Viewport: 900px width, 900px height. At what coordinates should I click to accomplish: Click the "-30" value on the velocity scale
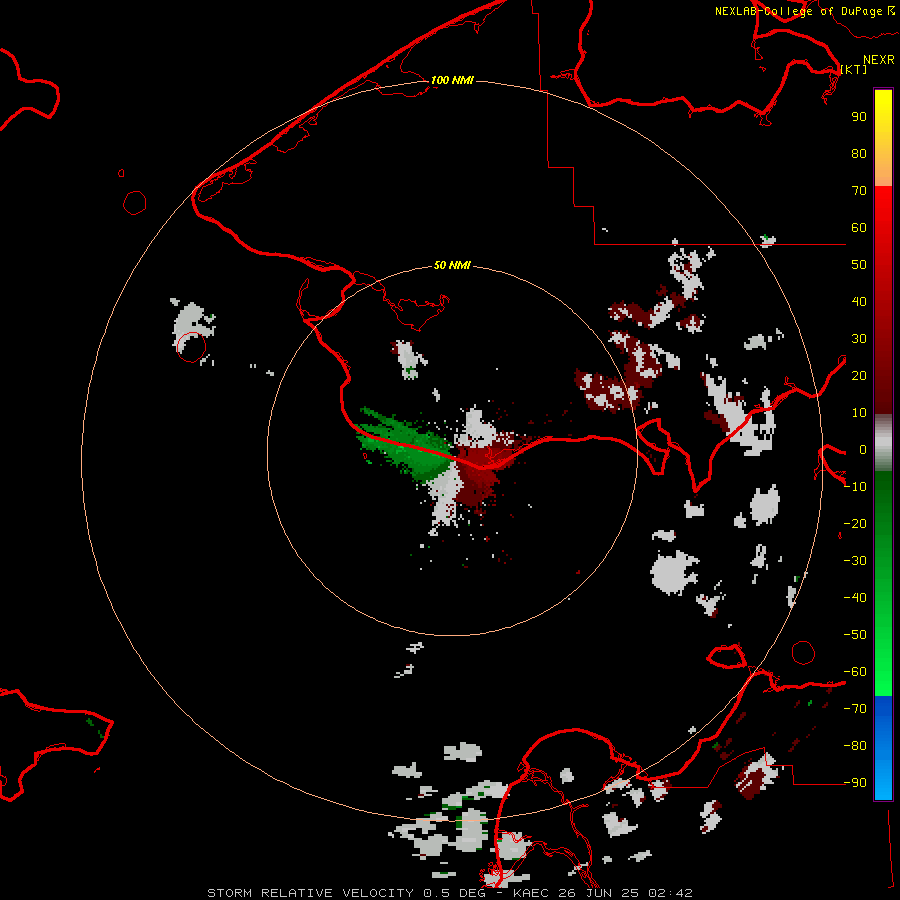coord(855,561)
